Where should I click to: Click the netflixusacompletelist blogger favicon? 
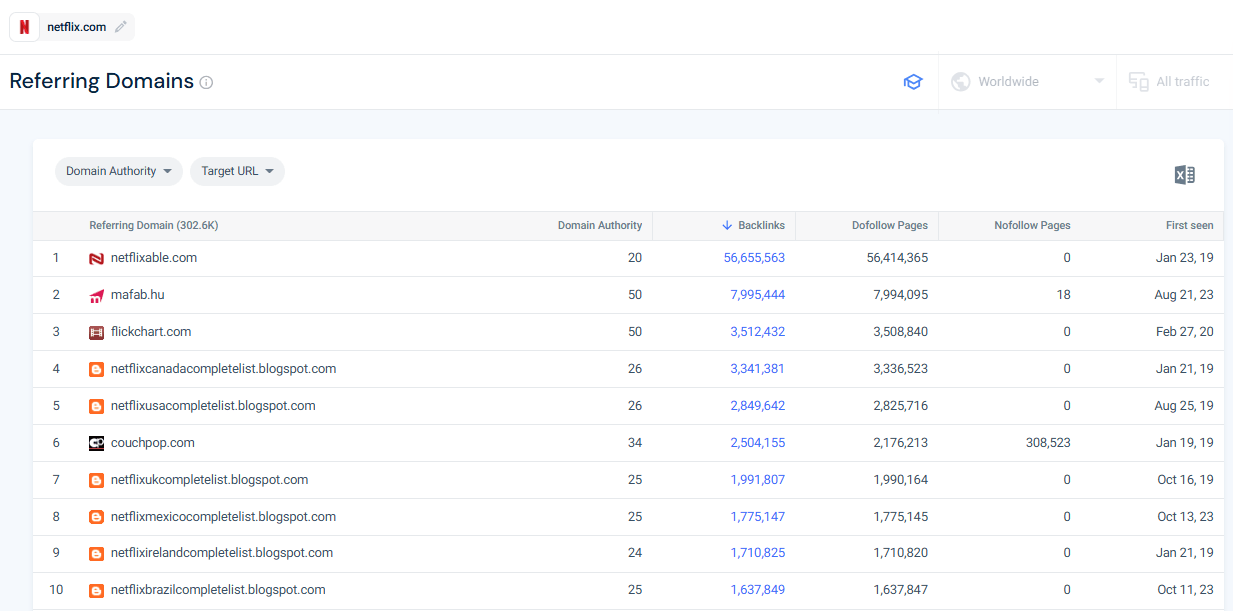96,406
